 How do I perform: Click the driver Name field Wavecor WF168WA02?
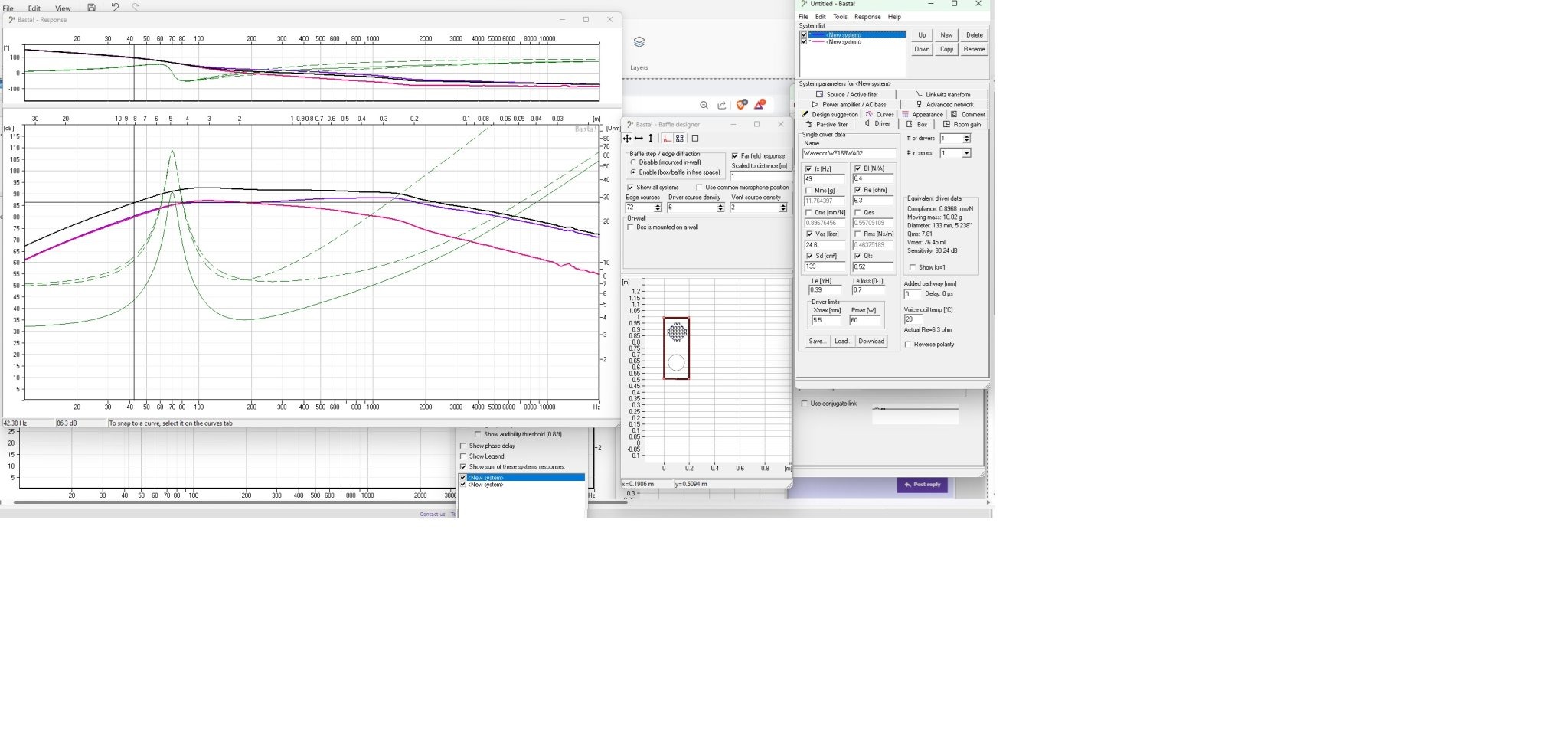pos(848,153)
